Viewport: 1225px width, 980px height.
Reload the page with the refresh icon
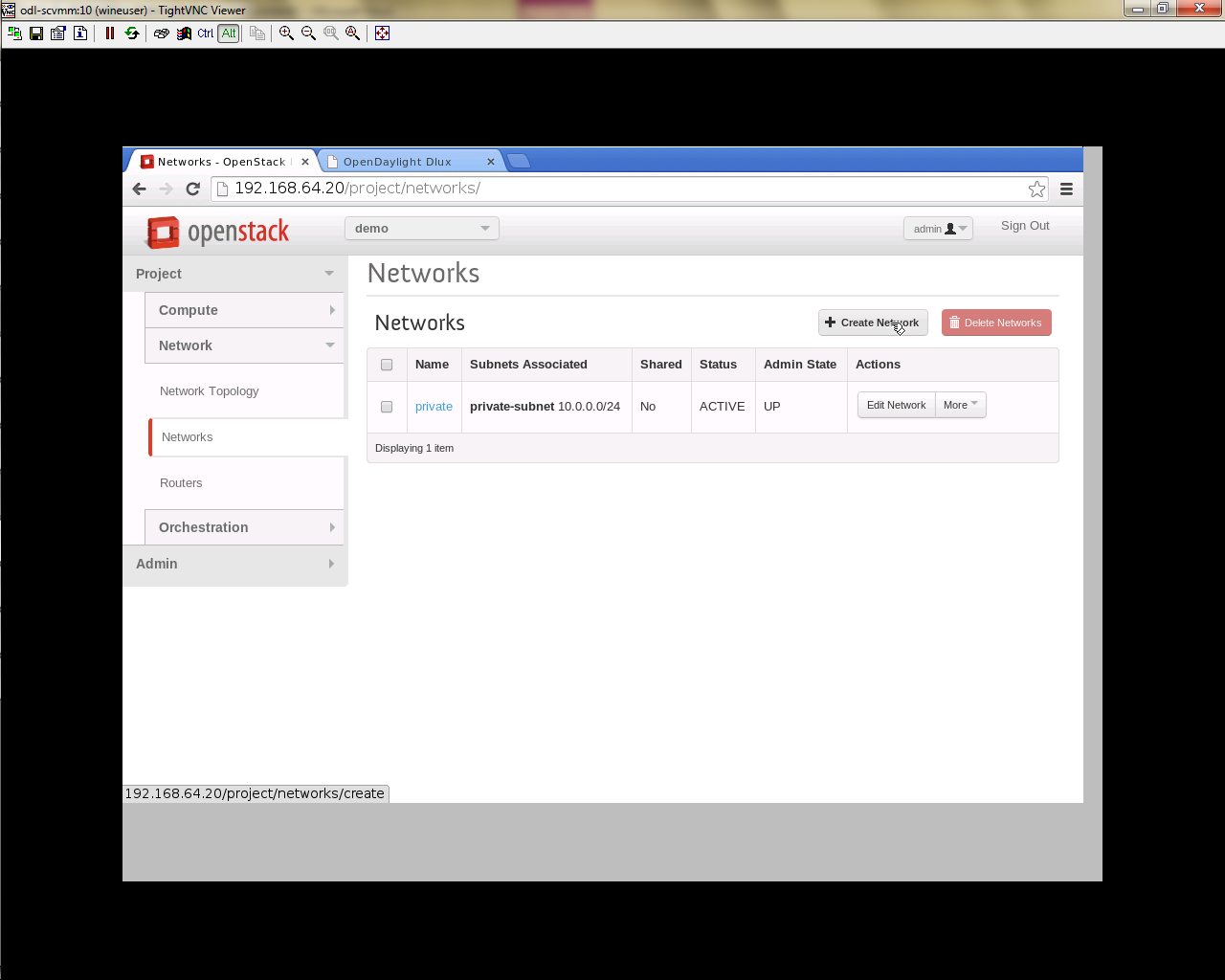pos(192,189)
